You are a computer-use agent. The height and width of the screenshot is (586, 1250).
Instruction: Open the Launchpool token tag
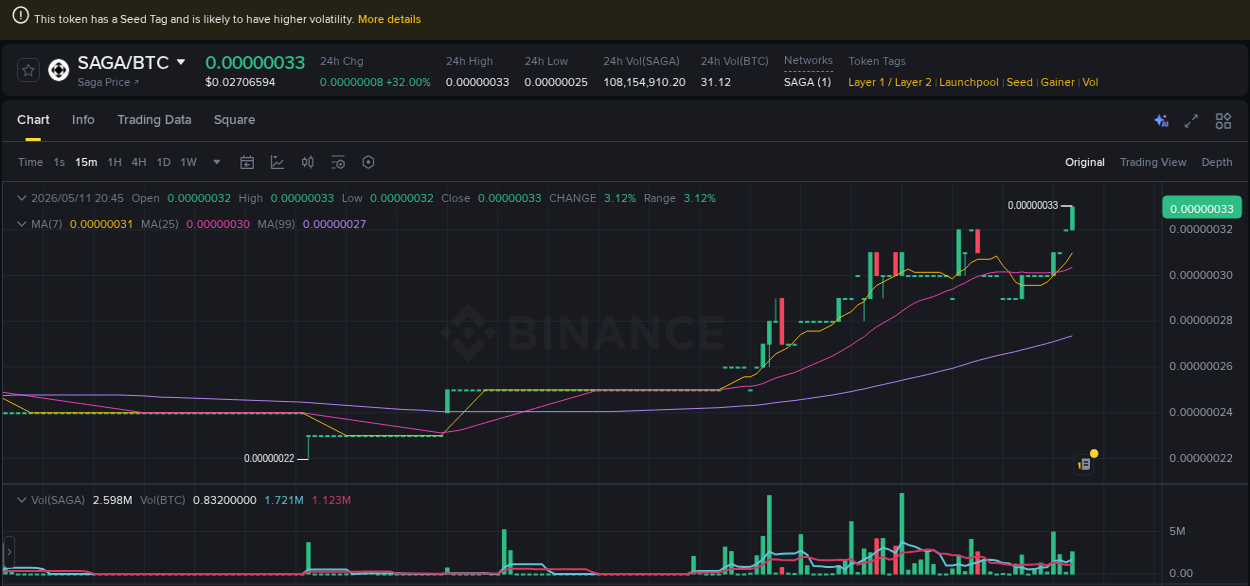click(x=969, y=82)
